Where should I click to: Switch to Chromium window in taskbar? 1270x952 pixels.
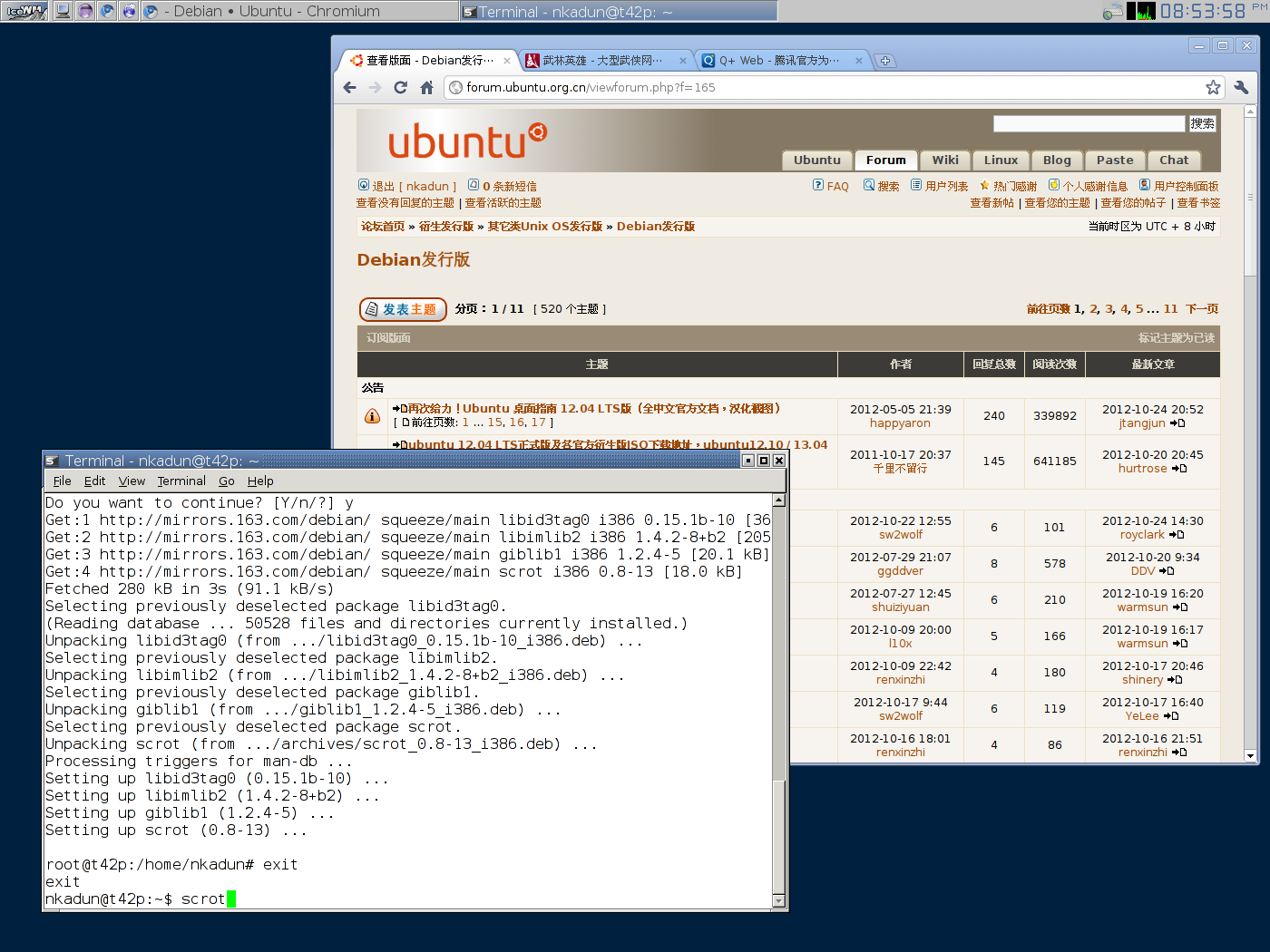[299, 11]
